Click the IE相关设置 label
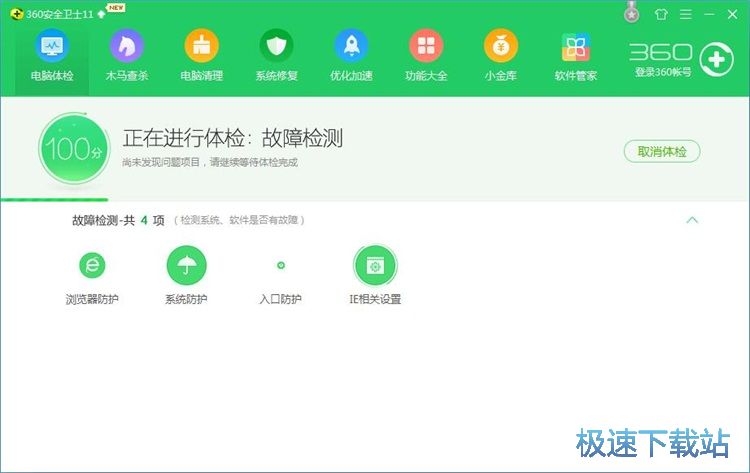This screenshot has width=750, height=473. click(x=375, y=299)
